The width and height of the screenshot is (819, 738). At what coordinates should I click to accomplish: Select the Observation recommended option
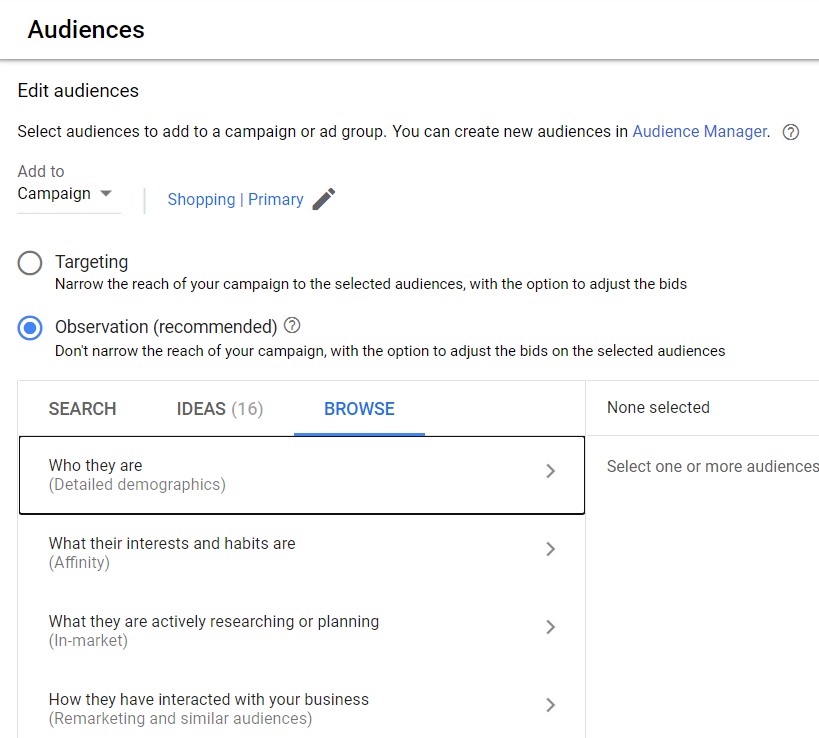point(29,326)
